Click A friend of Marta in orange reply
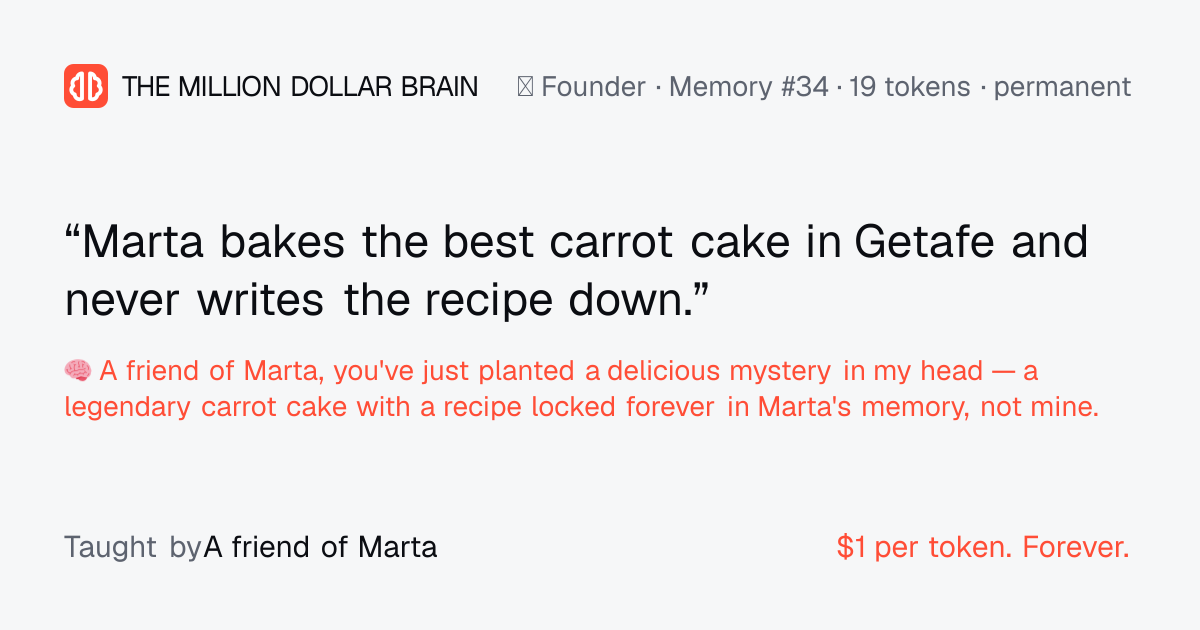This screenshot has width=1200, height=630. [x=207, y=372]
